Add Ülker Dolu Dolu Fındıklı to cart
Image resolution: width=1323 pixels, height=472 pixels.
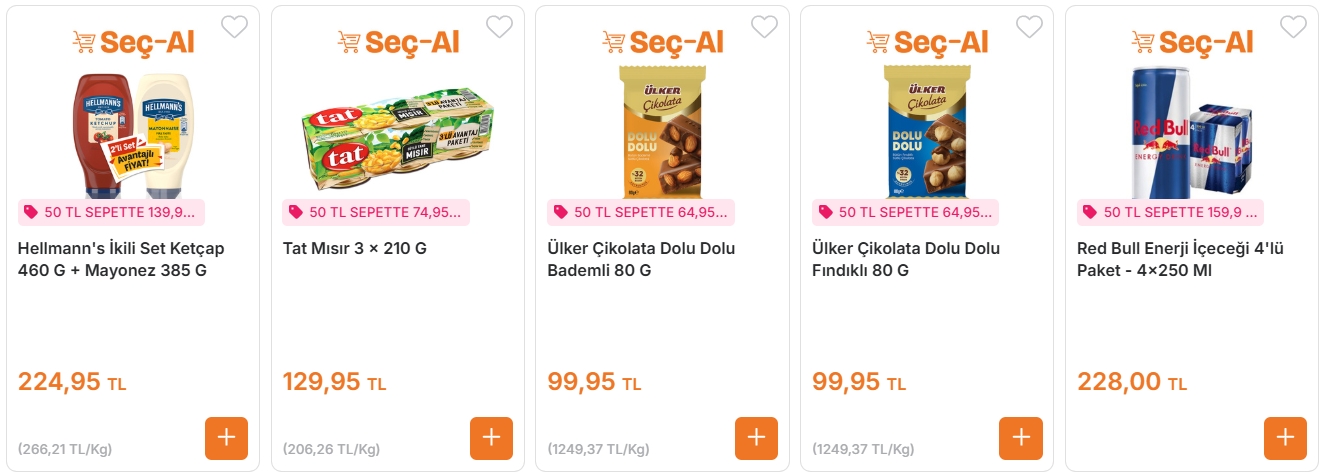coord(1020,438)
